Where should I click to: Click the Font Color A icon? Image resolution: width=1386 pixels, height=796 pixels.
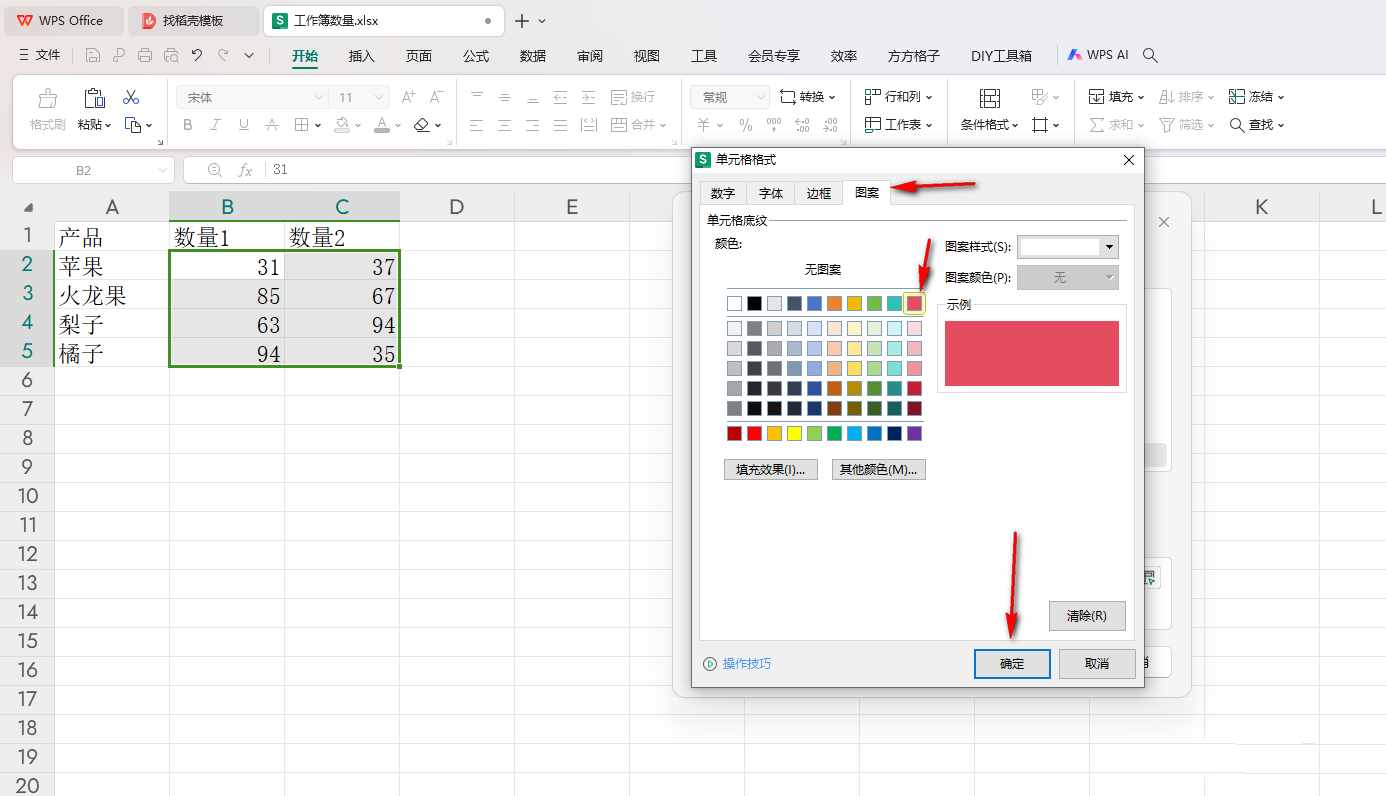(x=381, y=125)
